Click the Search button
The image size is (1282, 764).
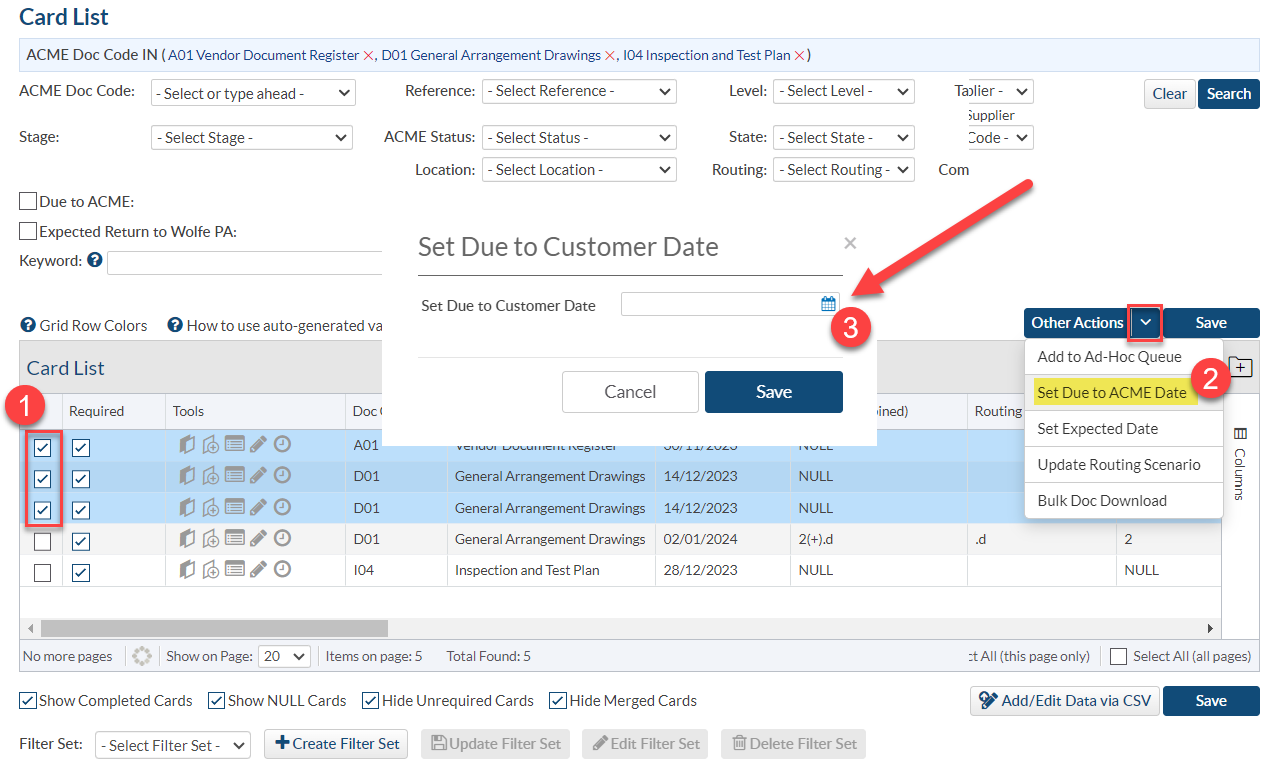(x=1229, y=93)
